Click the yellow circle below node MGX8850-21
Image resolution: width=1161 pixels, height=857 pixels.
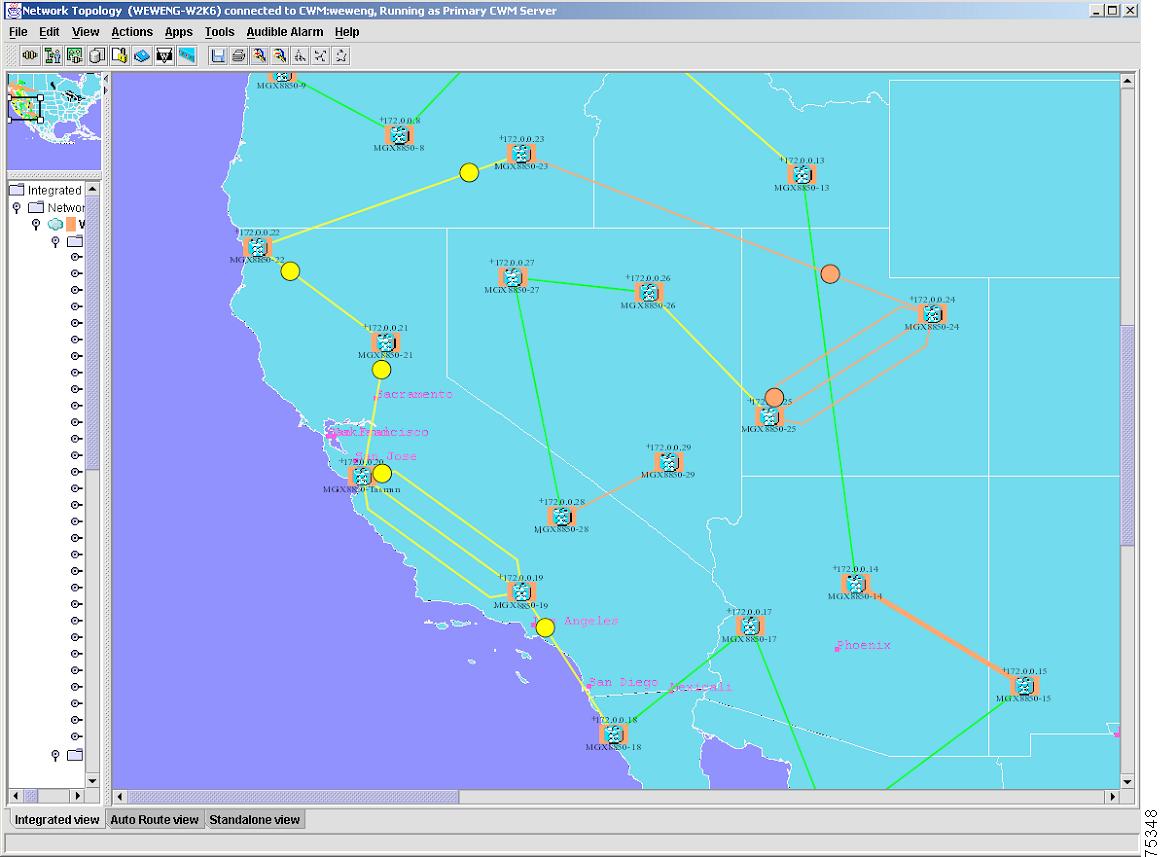tap(381, 369)
